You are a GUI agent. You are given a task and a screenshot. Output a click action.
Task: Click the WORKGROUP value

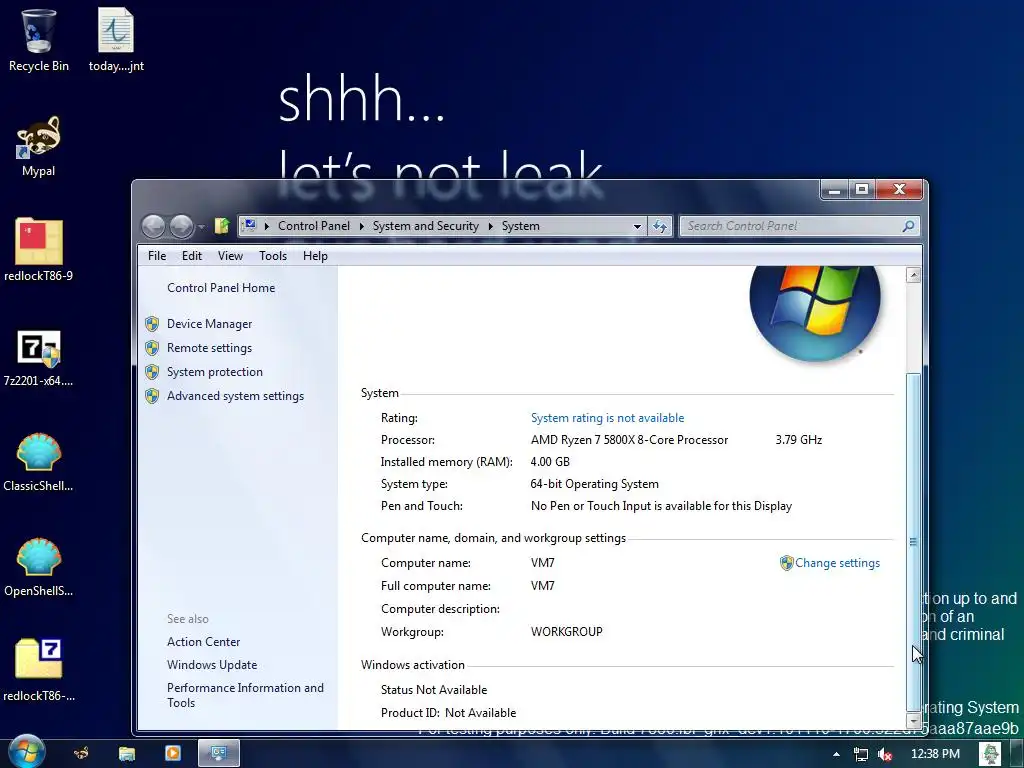566,632
